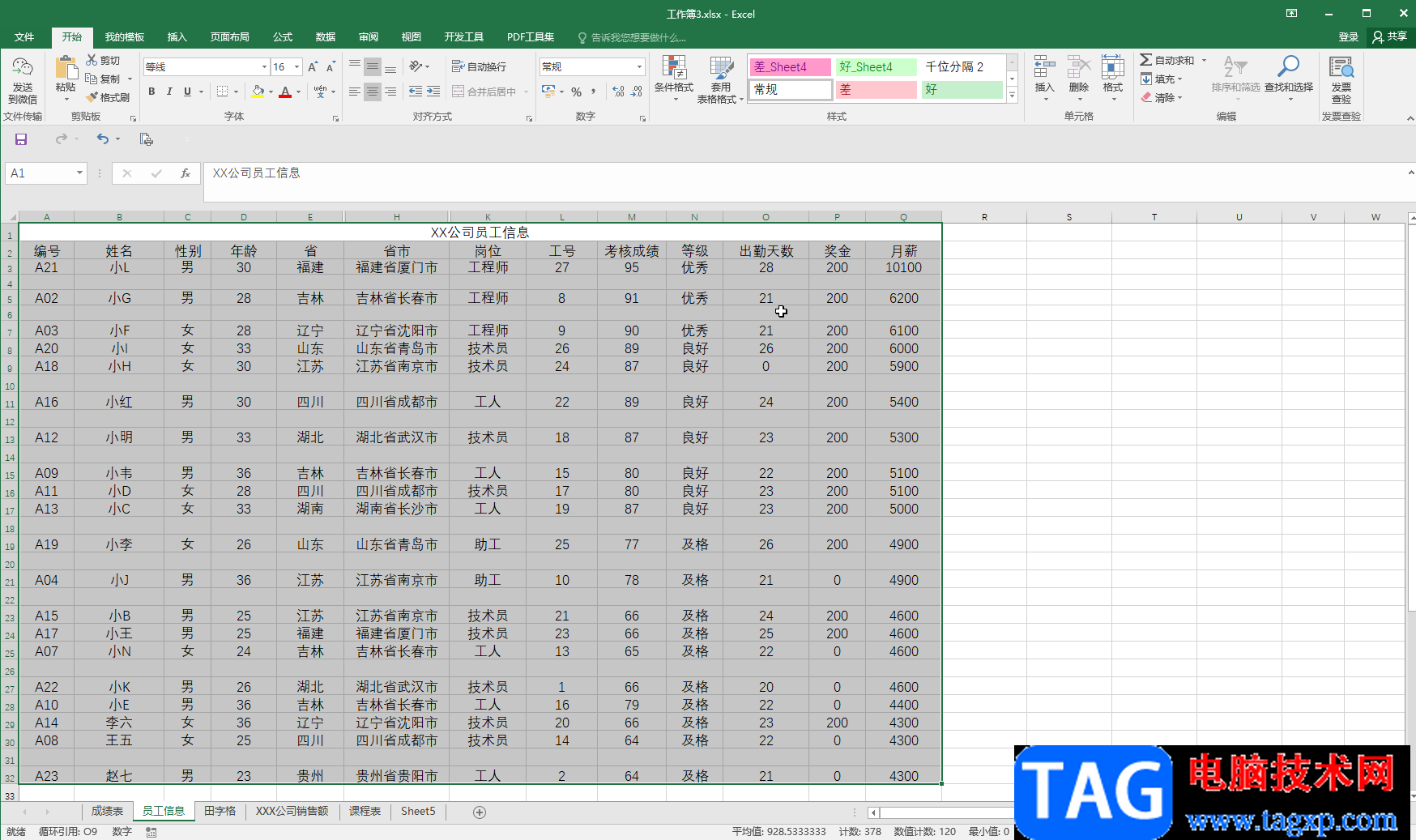
Task: Click the Format Painter brush icon
Action: (92, 97)
